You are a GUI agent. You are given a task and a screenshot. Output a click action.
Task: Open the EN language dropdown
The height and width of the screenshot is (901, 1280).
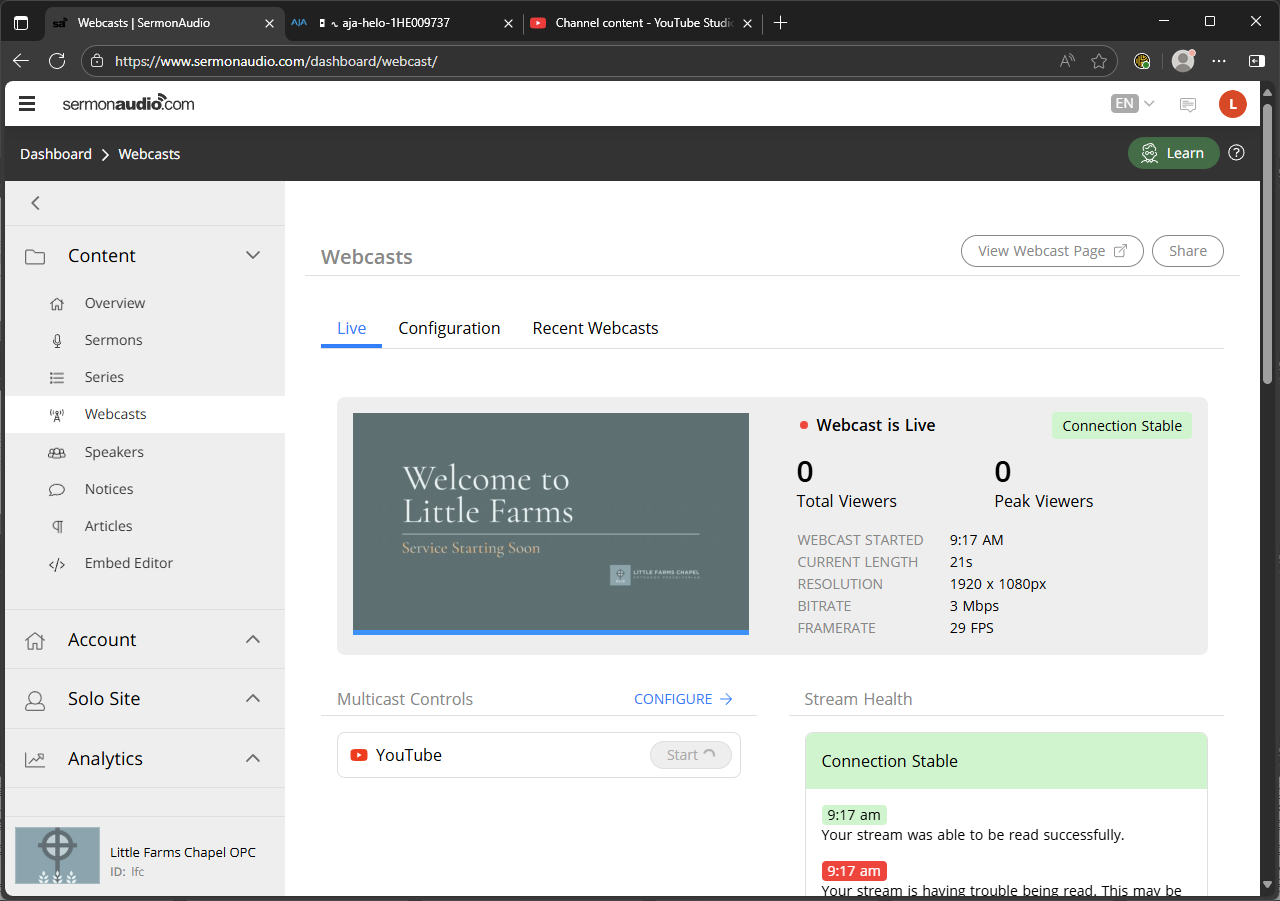(x=1133, y=103)
